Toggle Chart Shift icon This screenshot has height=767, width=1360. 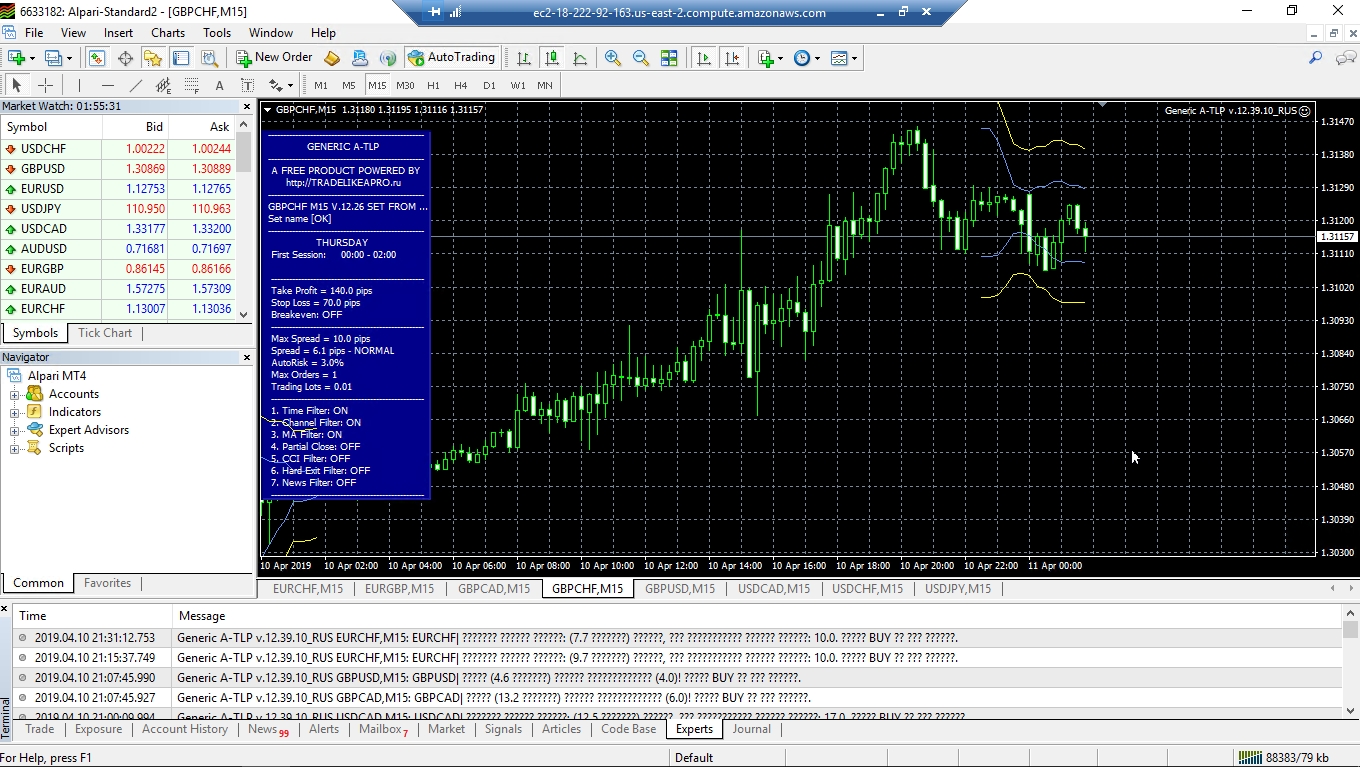(732, 58)
